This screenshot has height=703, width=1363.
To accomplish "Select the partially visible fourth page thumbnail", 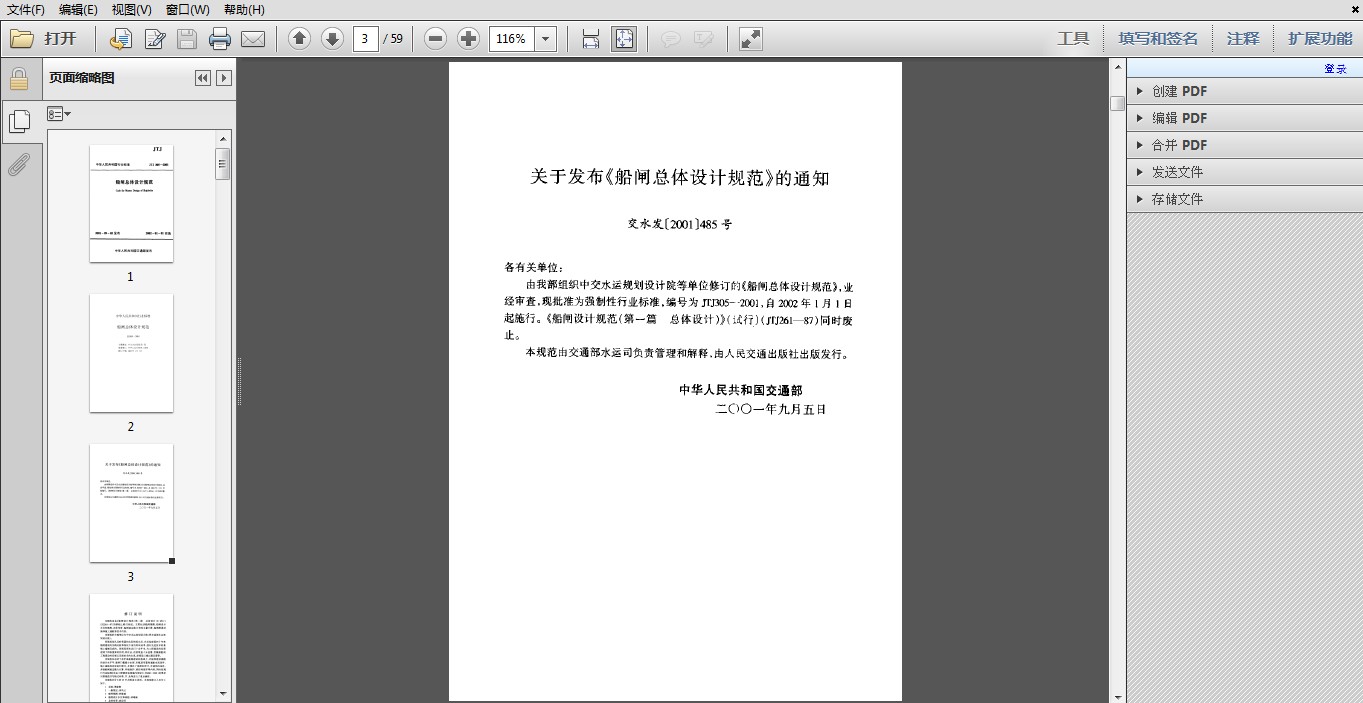I will (x=131, y=648).
